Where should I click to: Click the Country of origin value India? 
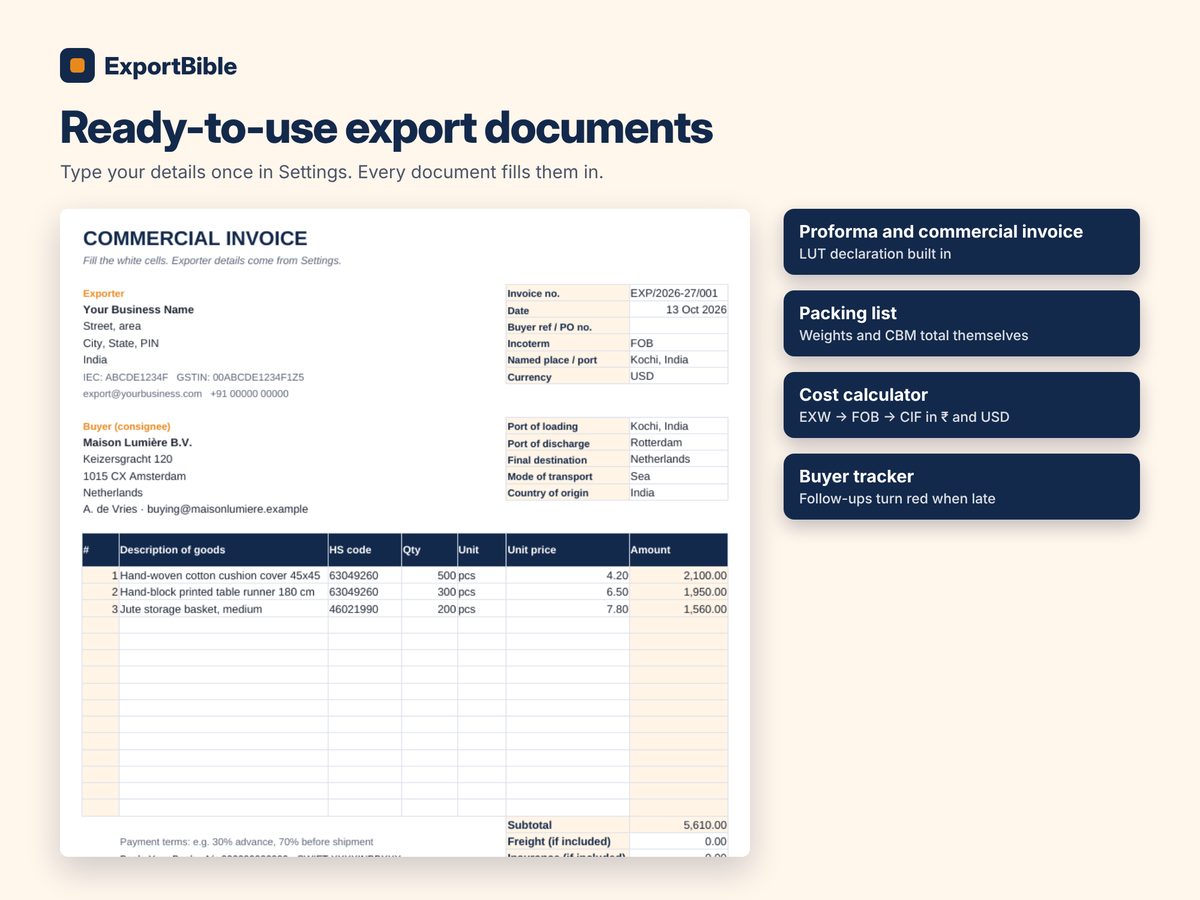678,493
